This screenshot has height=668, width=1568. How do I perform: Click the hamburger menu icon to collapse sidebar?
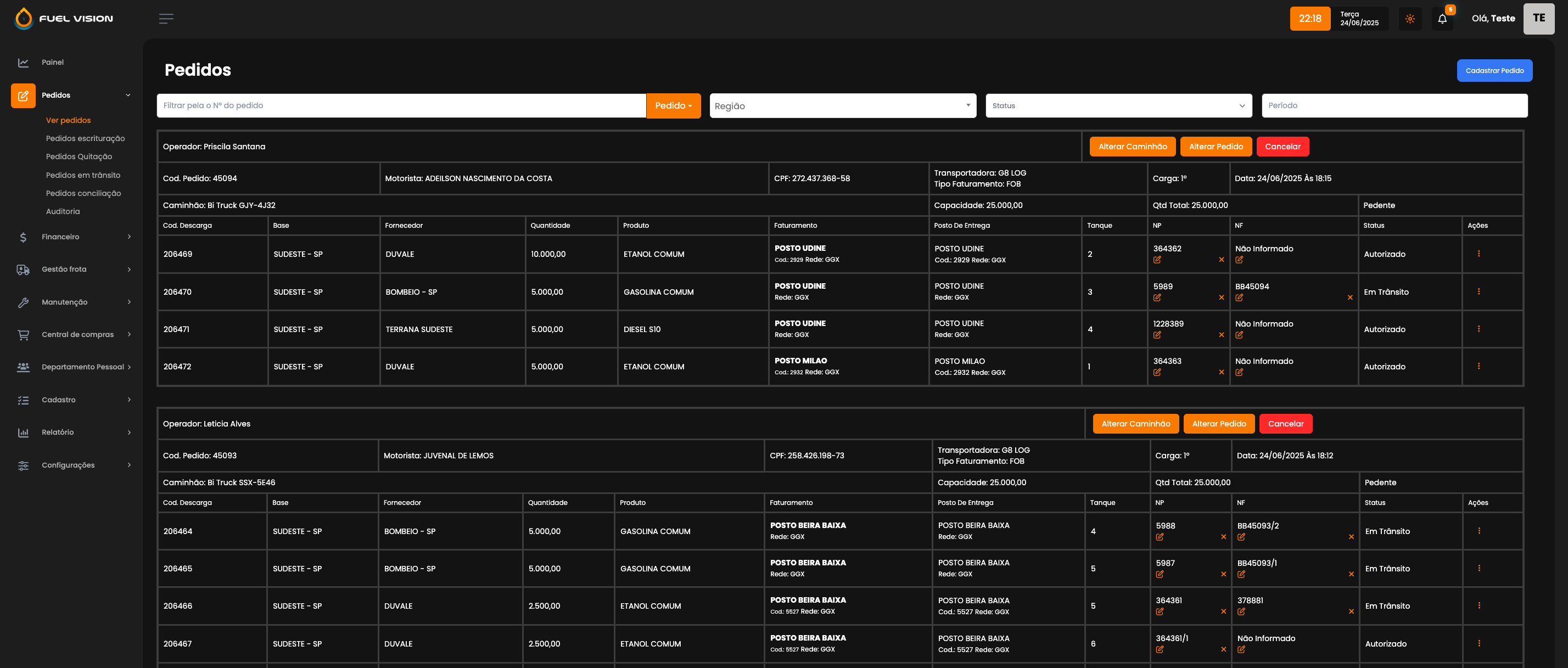click(166, 19)
